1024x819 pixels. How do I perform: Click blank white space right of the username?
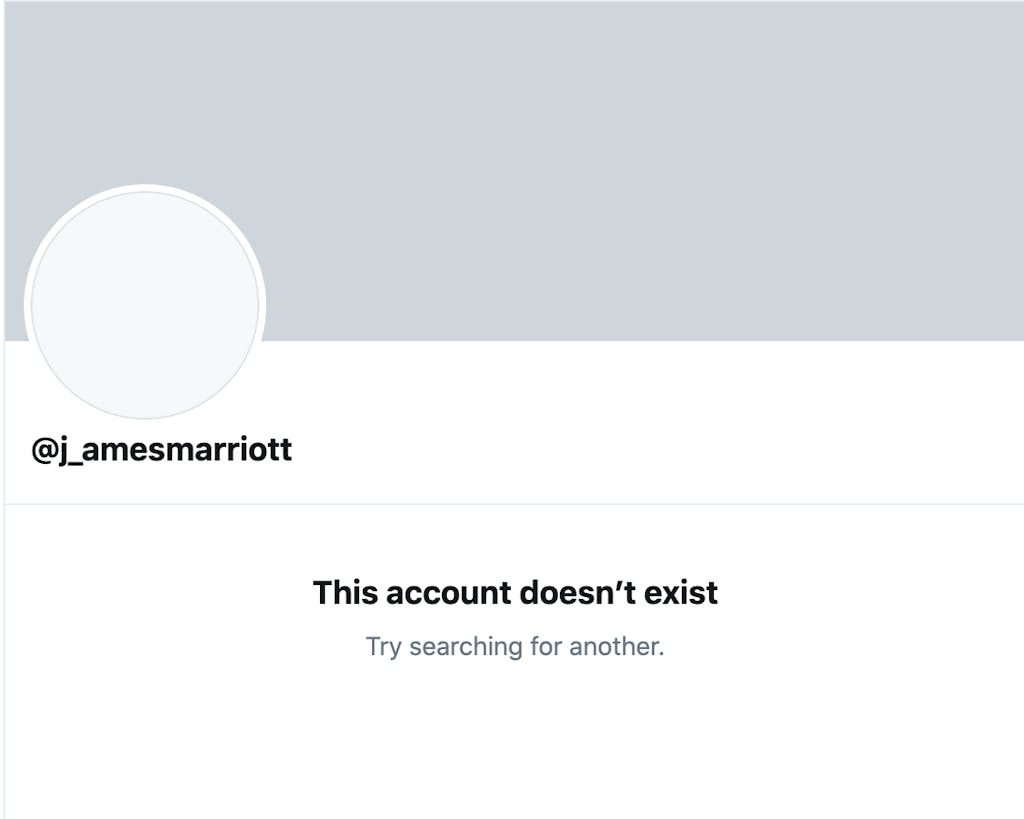650,449
